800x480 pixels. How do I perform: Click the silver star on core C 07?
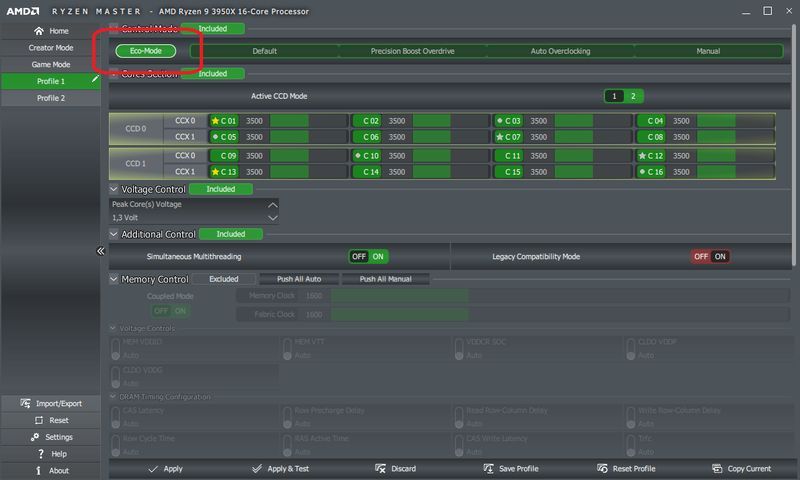coord(499,137)
